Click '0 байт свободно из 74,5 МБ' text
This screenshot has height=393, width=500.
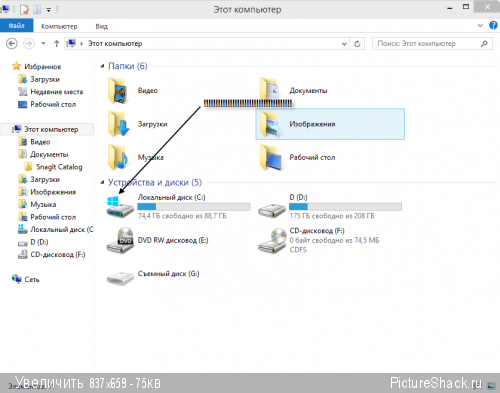(334, 240)
